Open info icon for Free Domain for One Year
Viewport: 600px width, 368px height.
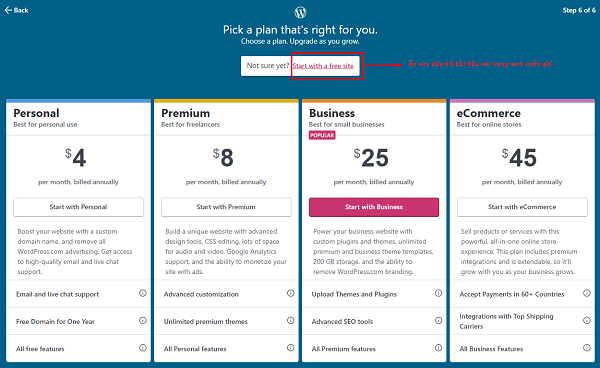[x=143, y=320]
